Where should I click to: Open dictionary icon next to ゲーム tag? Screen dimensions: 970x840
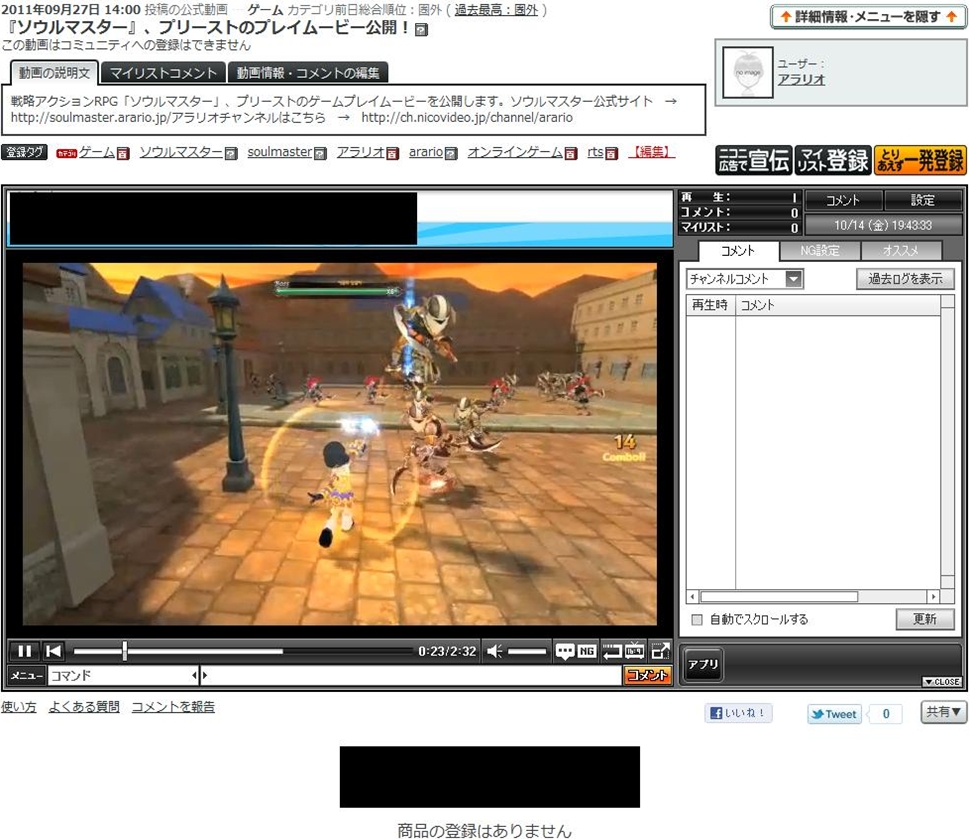tap(123, 153)
